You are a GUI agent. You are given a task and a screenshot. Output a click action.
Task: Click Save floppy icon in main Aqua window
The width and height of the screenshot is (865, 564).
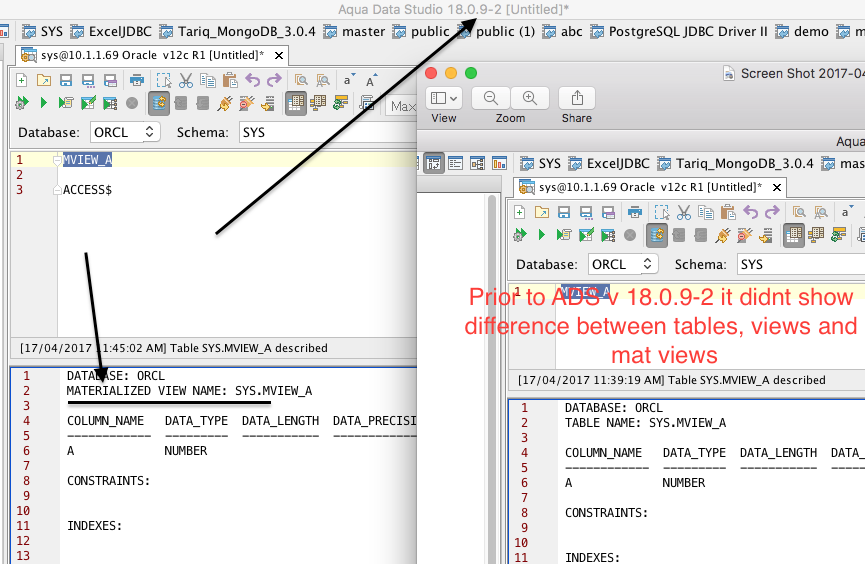(x=66, y=81)
